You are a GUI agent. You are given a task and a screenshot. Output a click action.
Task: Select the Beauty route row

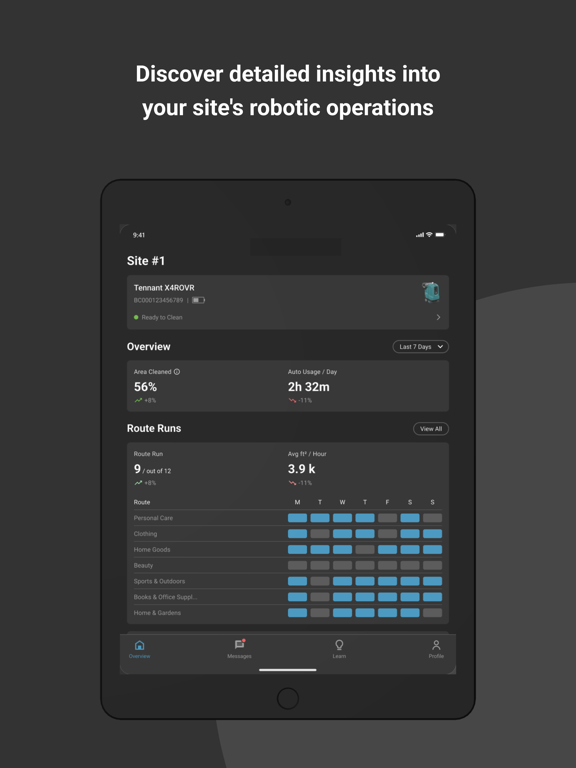click(288, 565)
